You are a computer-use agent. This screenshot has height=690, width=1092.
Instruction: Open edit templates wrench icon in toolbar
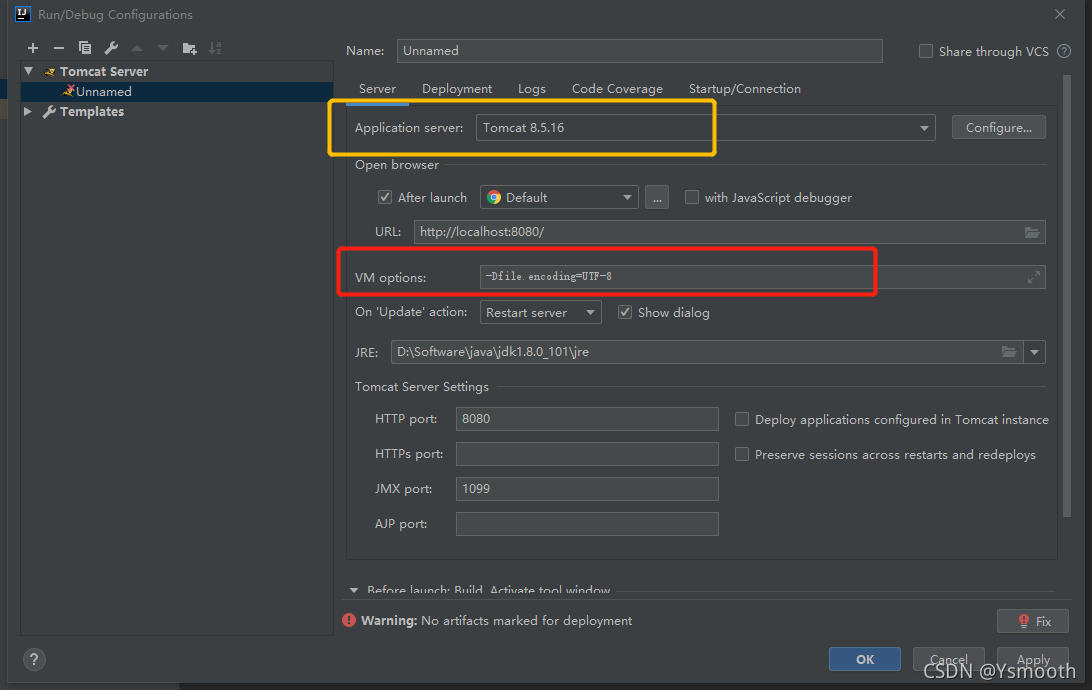click(111, 48)
